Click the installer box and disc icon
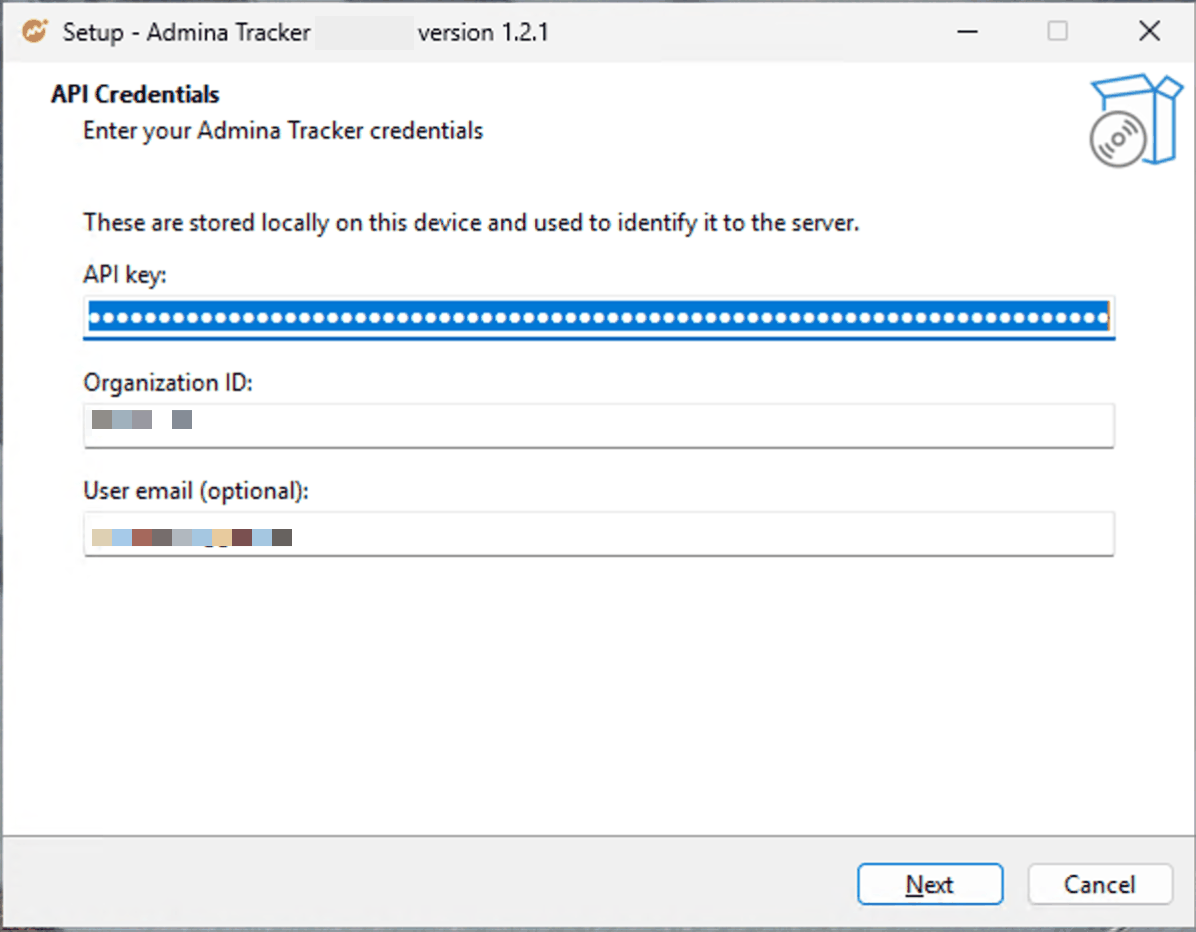The width and height of the screenshot is (1196, 932). point(1136,121)
